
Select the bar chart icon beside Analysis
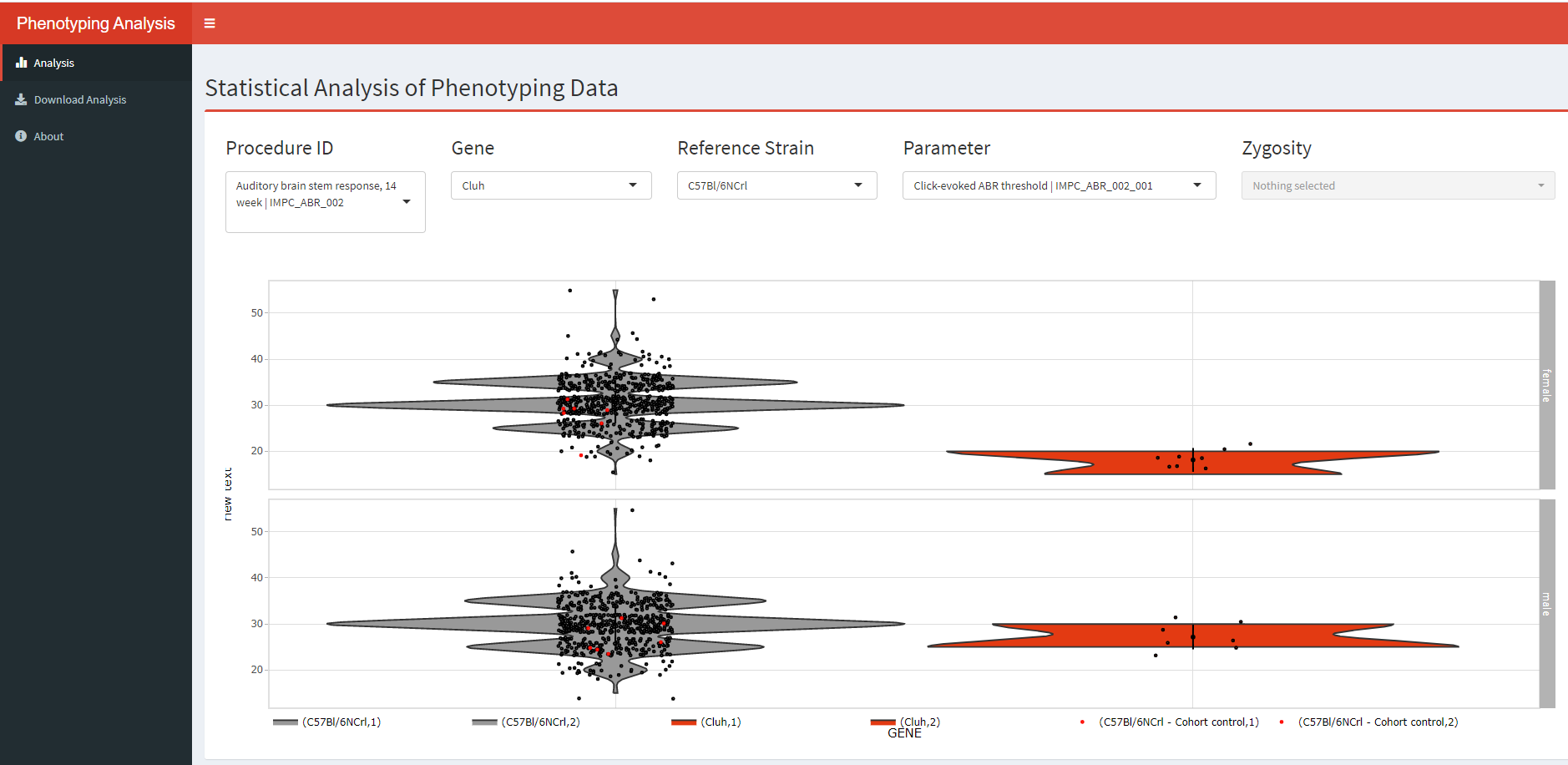[x=20, y=62]
